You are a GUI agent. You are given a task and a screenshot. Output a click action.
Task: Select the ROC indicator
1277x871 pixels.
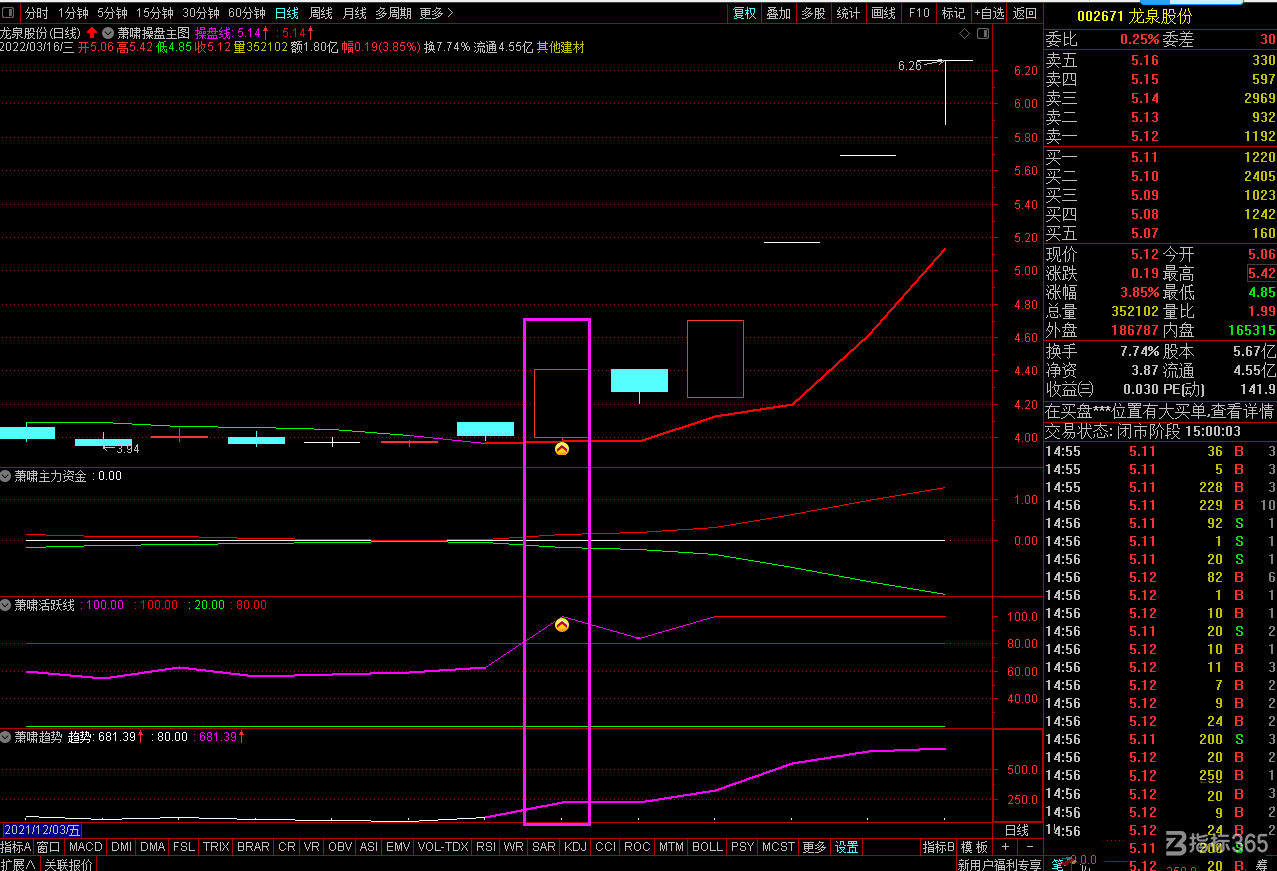[637, 847]
